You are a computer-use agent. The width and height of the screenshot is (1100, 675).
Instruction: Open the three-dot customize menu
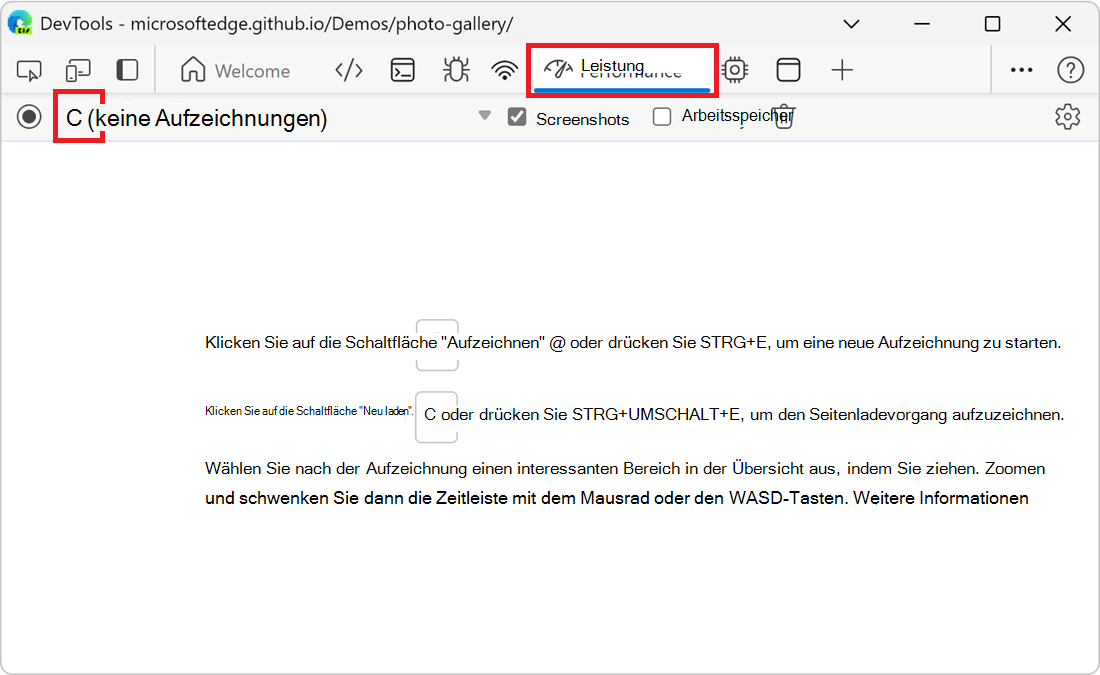coord(1021,70)
